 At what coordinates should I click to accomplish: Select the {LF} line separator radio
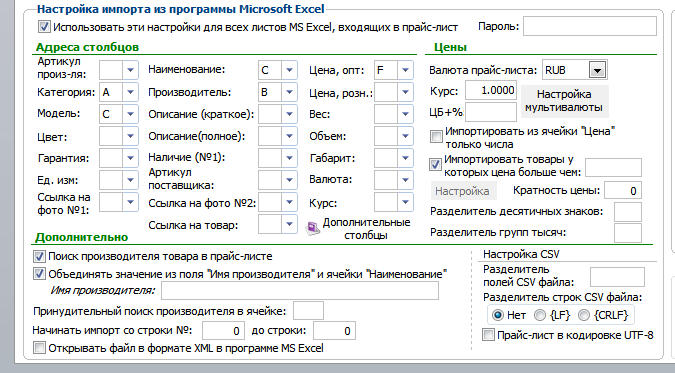(x=540, y=315)
